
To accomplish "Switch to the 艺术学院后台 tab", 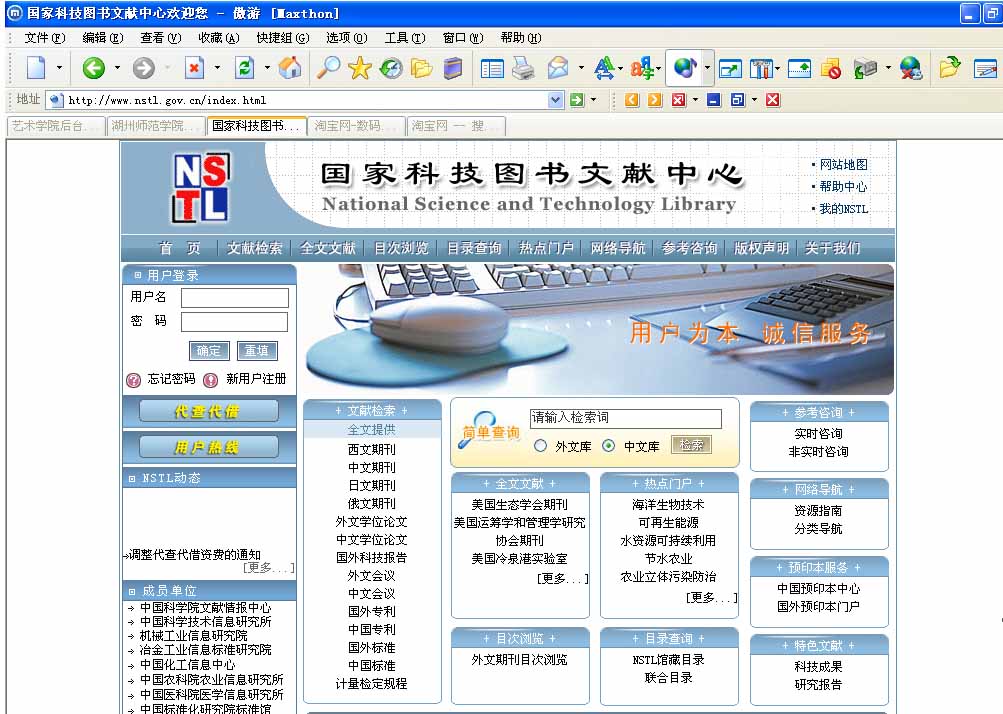I will click(x=56, y=126).
